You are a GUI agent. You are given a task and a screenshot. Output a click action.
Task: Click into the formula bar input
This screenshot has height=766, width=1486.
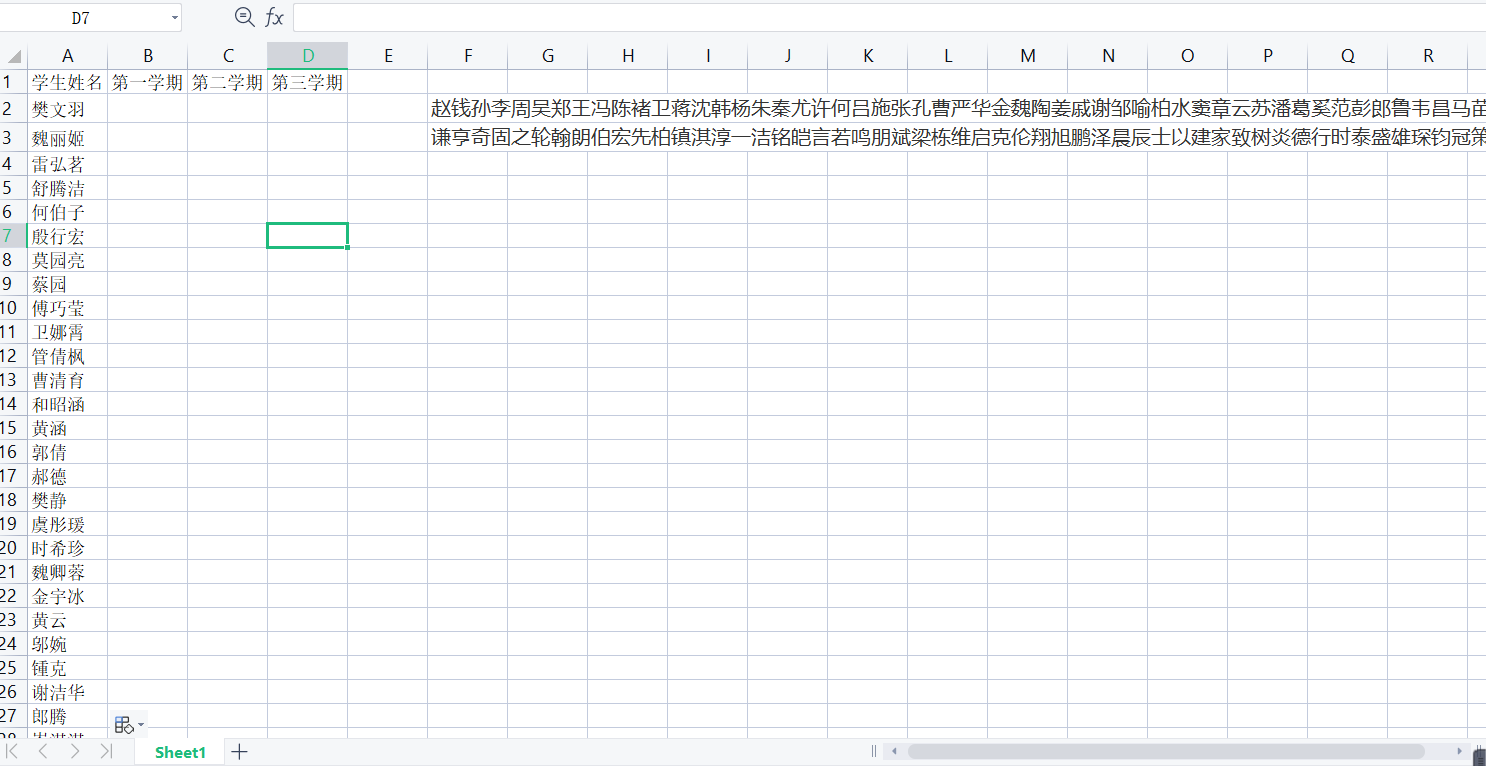coord(889,17)
